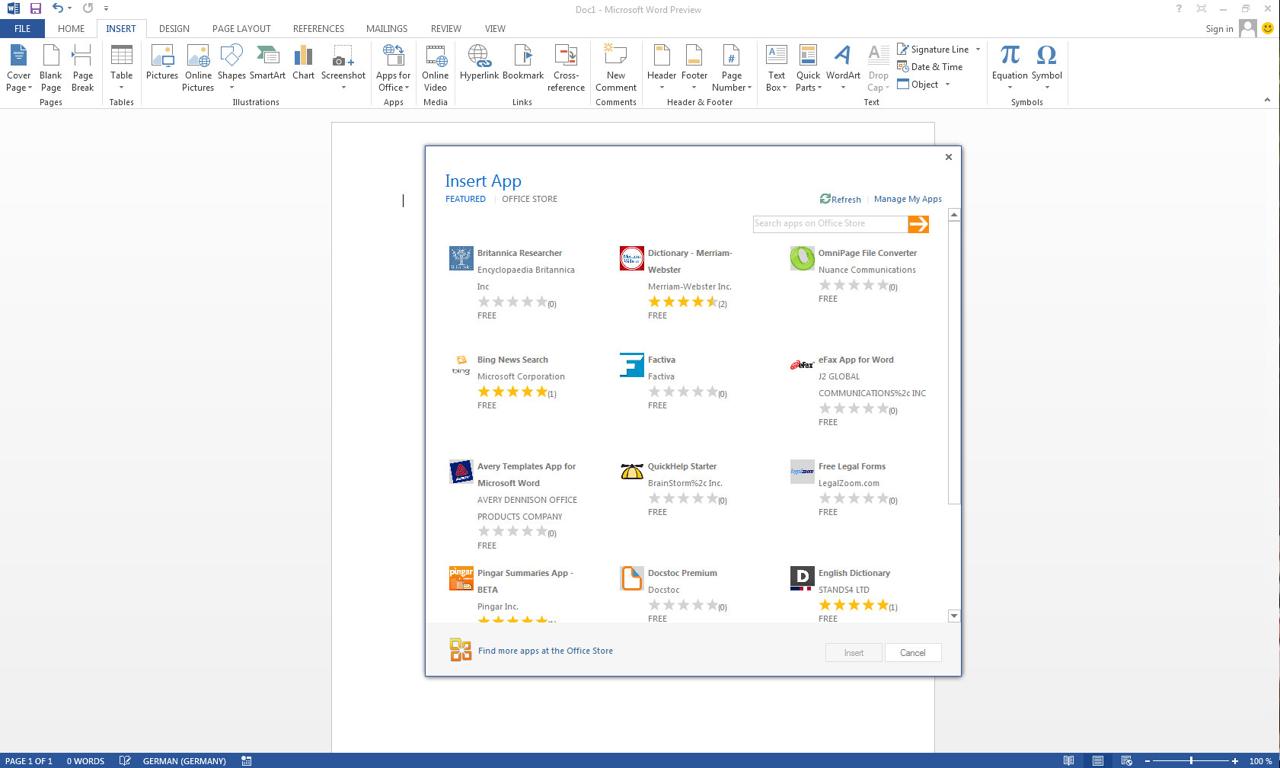Open the Page Layout ribbon tab
The image size is (1280, 768).
click(241, 28)
